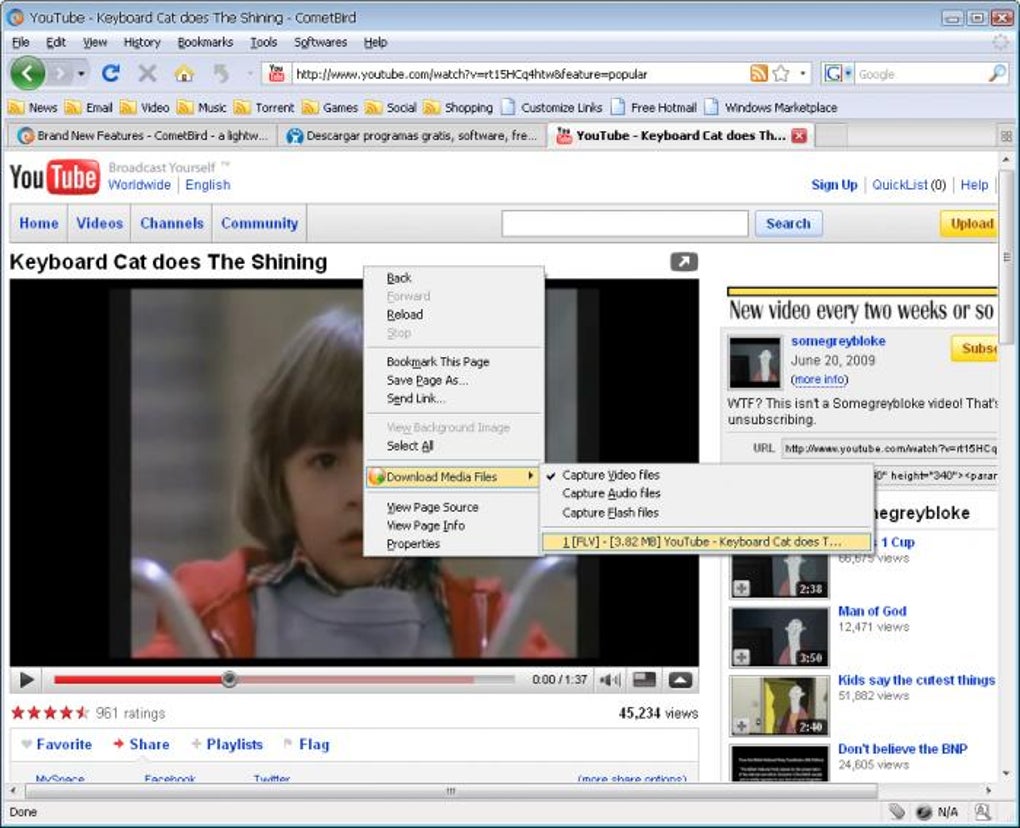The image size is (1020, 828).
Task: Click the Flag link below video
Action: coord(307,744)
